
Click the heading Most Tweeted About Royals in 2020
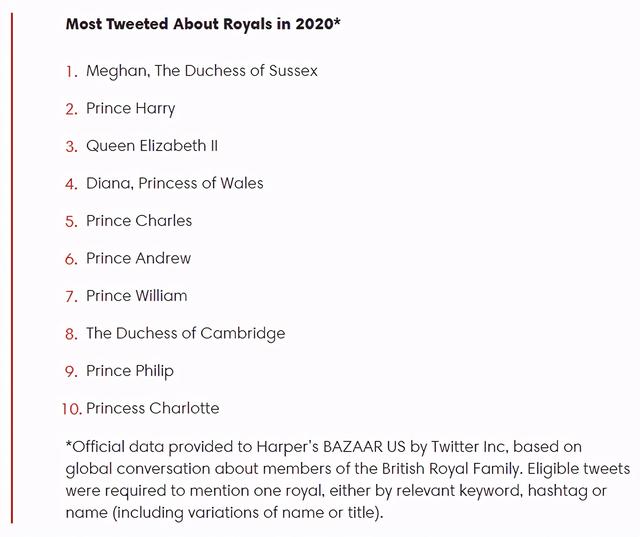[x=203, y=24]
